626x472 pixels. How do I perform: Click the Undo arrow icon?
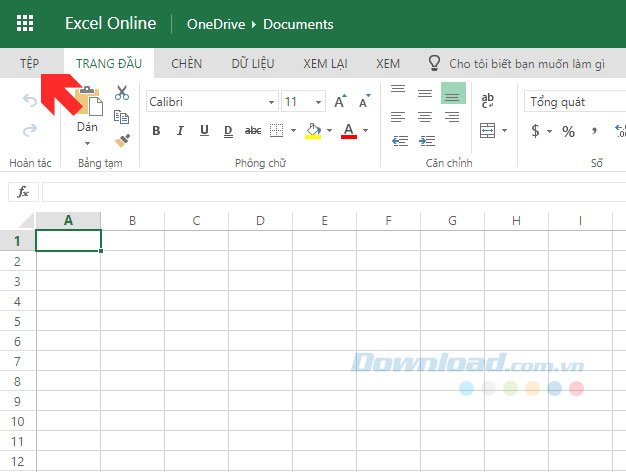click(30, 100)
